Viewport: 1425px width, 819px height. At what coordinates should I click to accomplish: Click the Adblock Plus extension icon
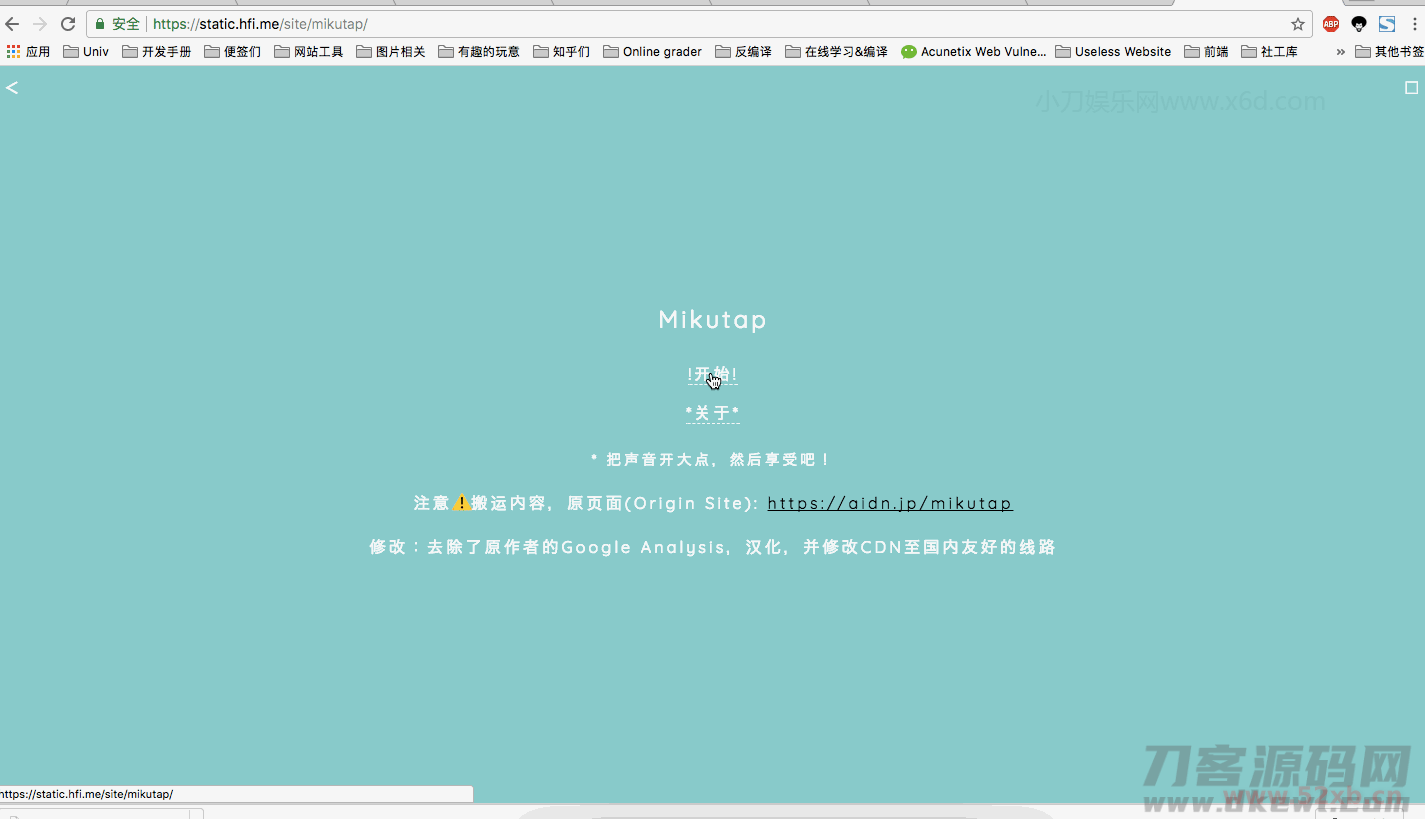[x=1330, y=23]
